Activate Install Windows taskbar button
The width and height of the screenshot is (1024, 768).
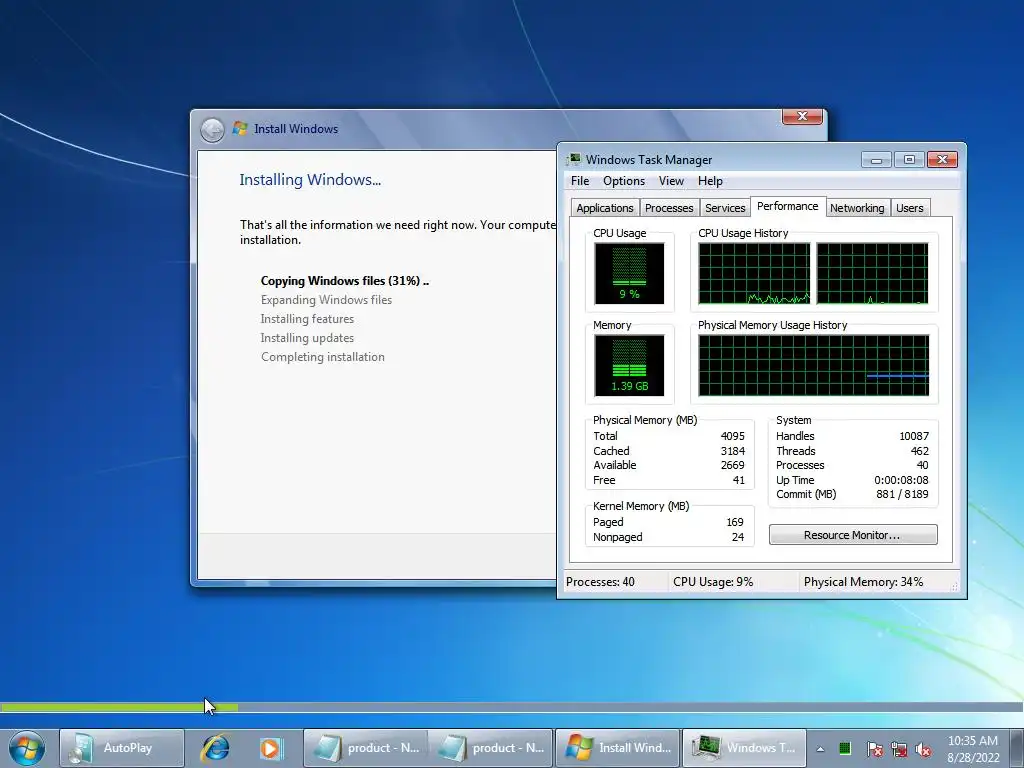pyautogui.click(x=618, y=748)
